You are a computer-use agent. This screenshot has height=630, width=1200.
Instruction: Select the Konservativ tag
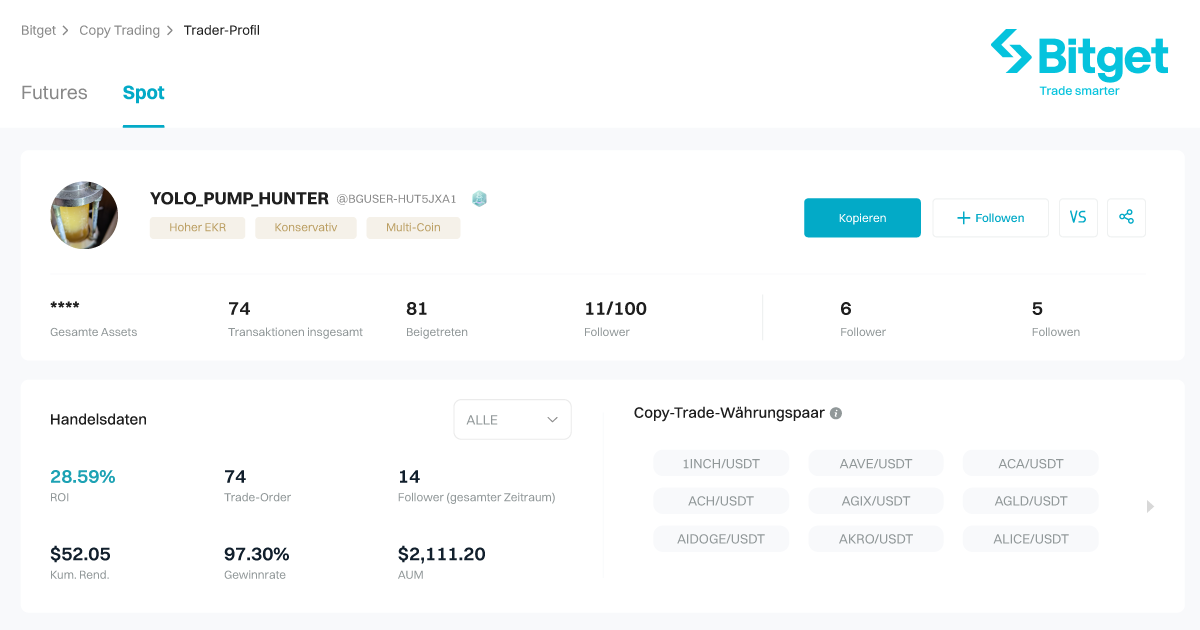click(x=306, y=228)
